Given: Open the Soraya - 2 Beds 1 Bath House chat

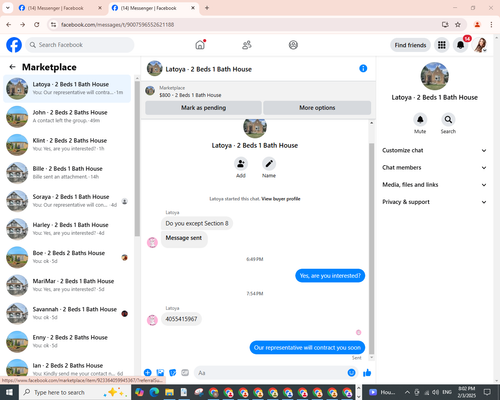Looking at the screenshot, I should (x=67, y=201).
